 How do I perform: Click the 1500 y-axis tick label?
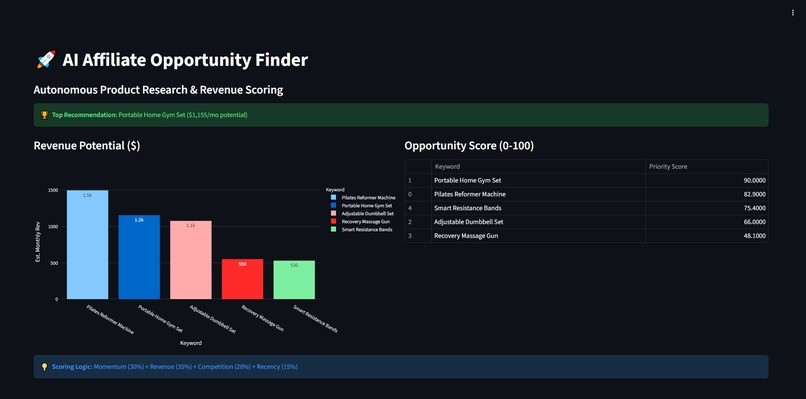pos(53,190)
